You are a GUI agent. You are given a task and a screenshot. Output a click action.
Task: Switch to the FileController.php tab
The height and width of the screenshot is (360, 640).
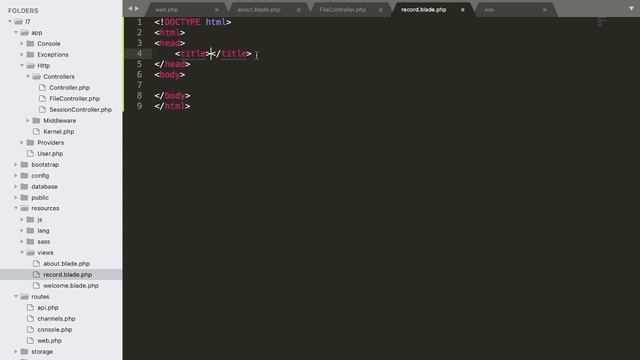click(342, 10)
